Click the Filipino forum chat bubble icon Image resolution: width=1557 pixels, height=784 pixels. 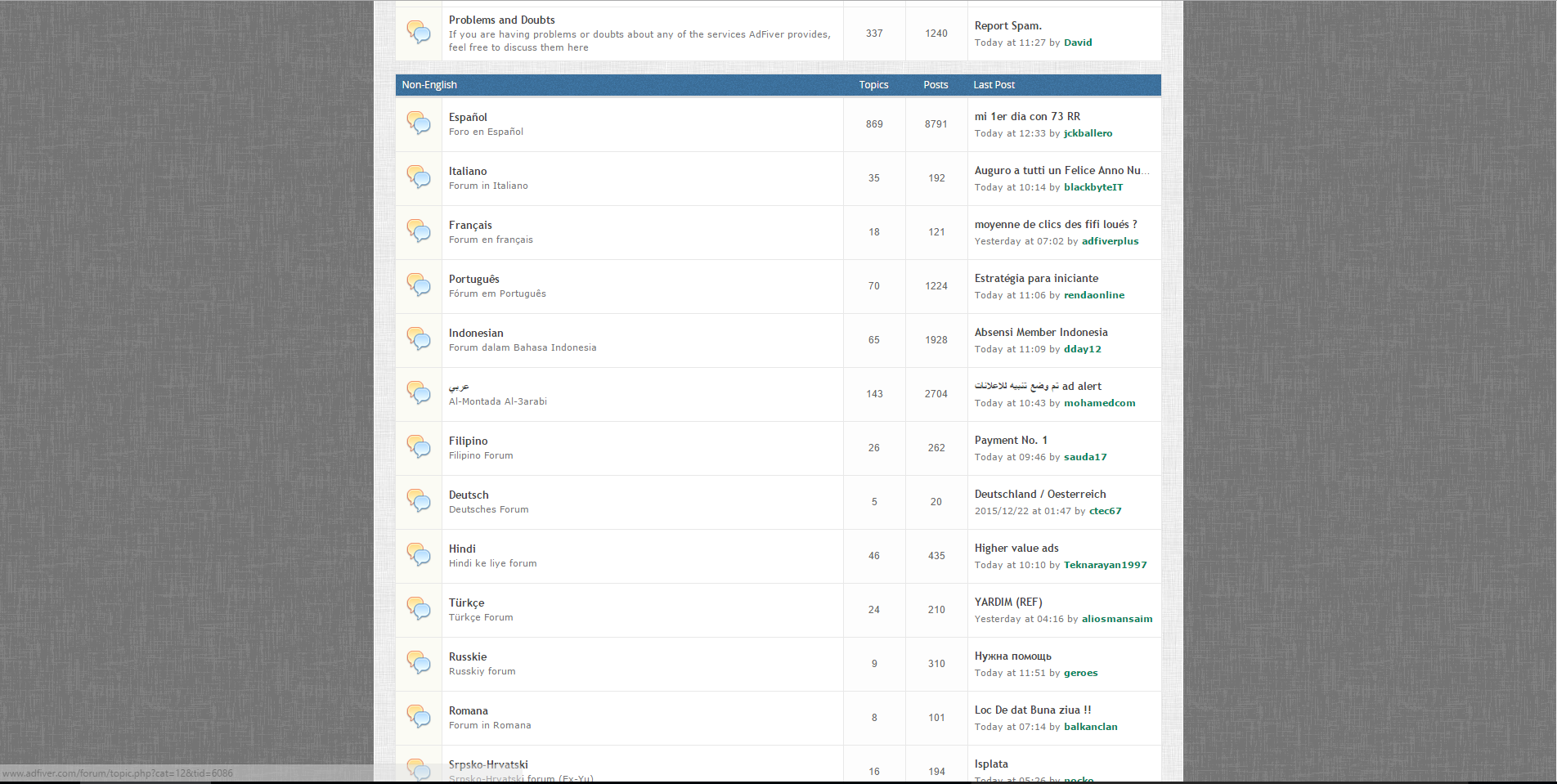(419, 447)
